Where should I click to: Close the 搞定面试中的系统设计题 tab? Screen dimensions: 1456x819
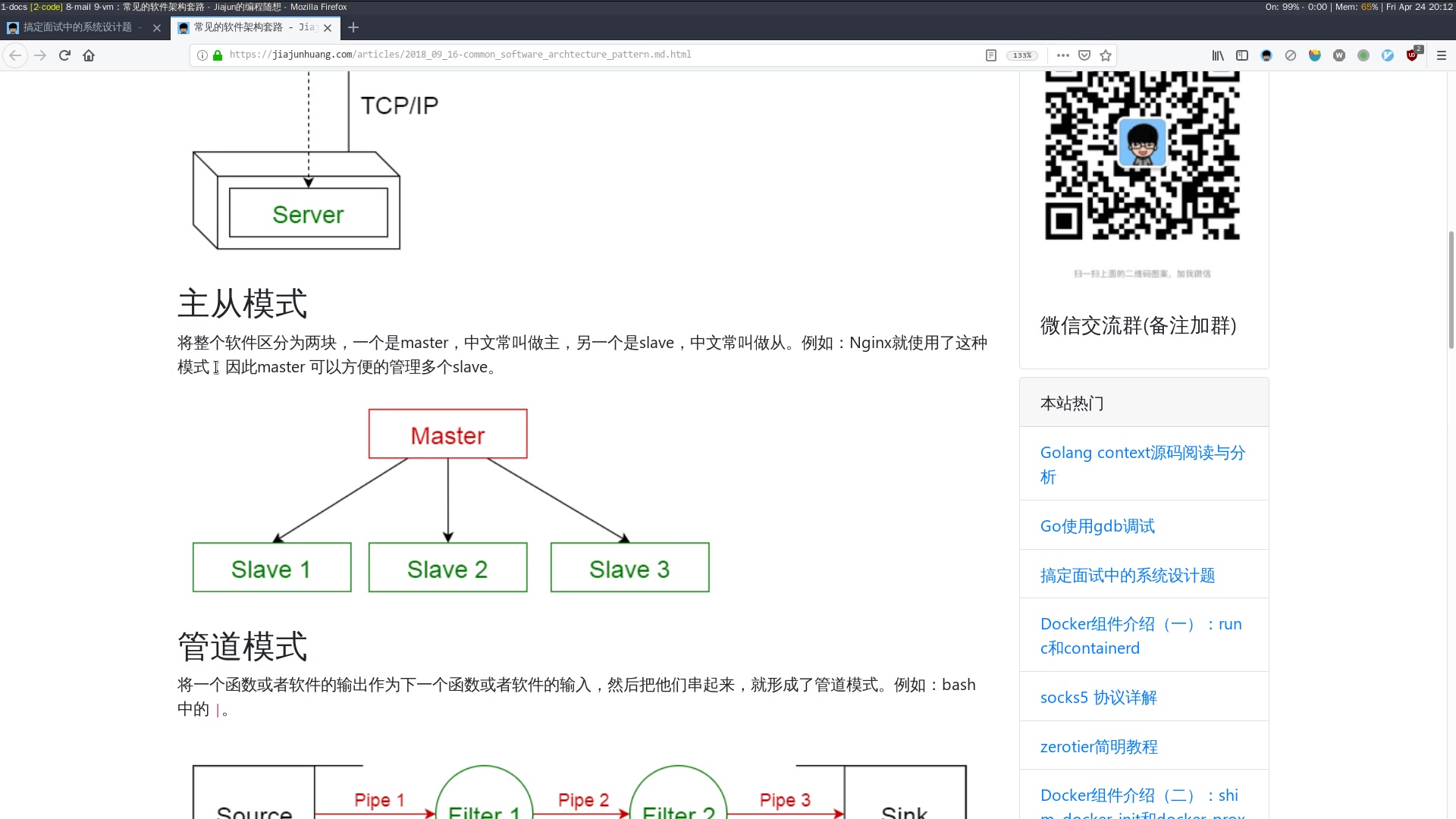(157, 28)
